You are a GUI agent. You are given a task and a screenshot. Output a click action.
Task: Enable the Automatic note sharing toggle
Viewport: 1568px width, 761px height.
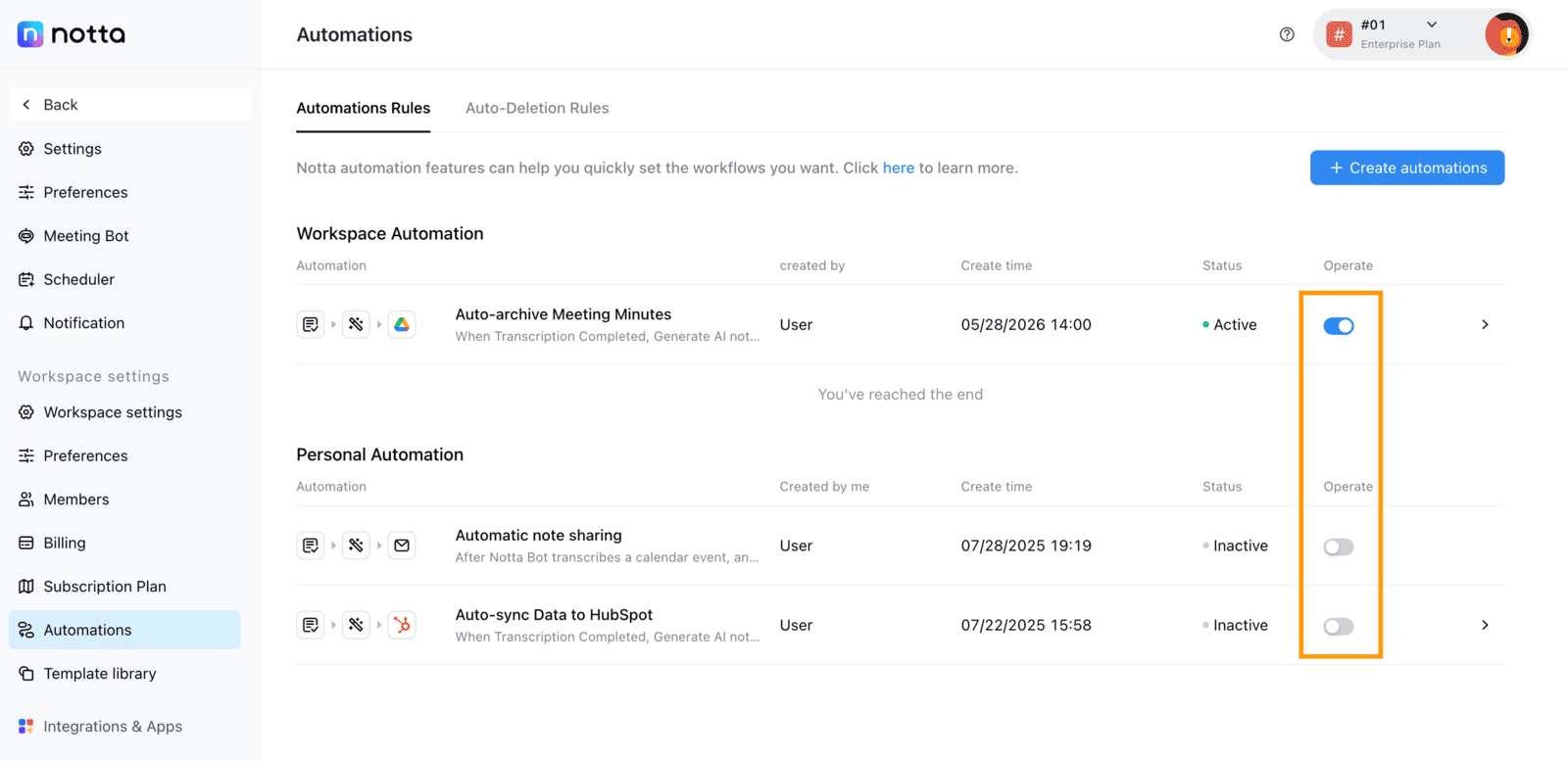(1339, 547)
